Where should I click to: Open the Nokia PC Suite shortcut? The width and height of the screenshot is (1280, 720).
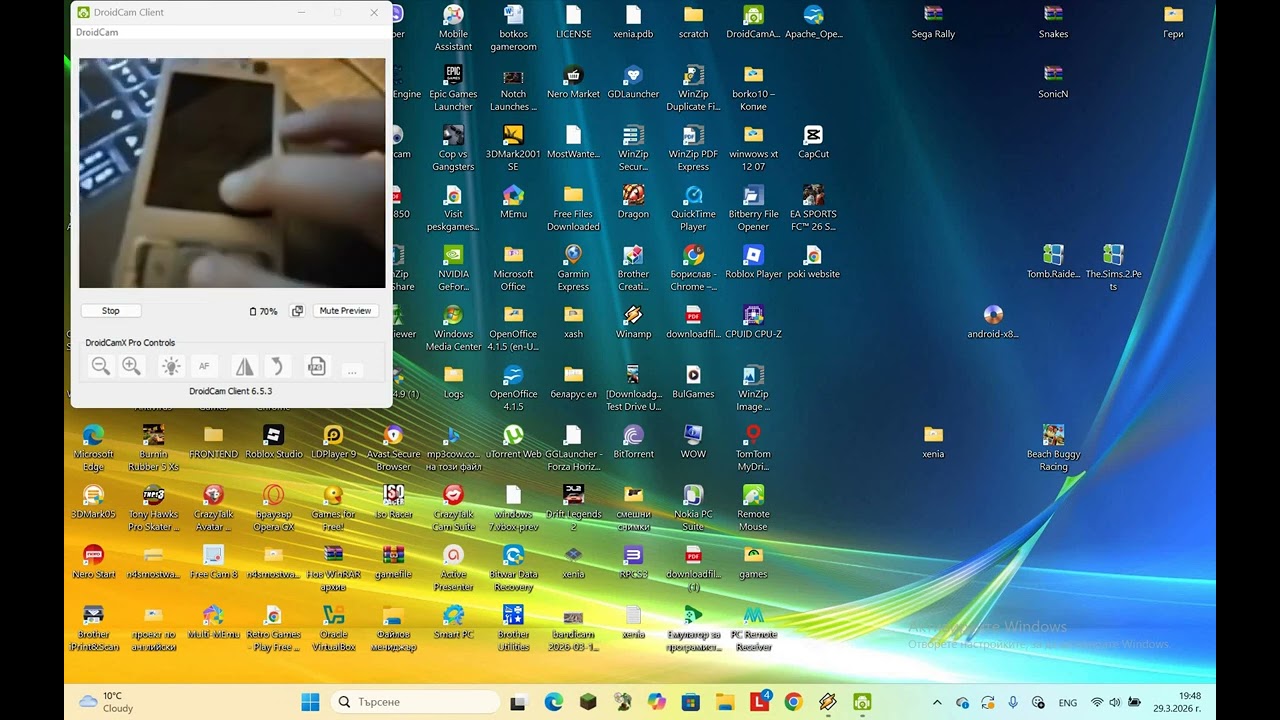pos(693,508)
